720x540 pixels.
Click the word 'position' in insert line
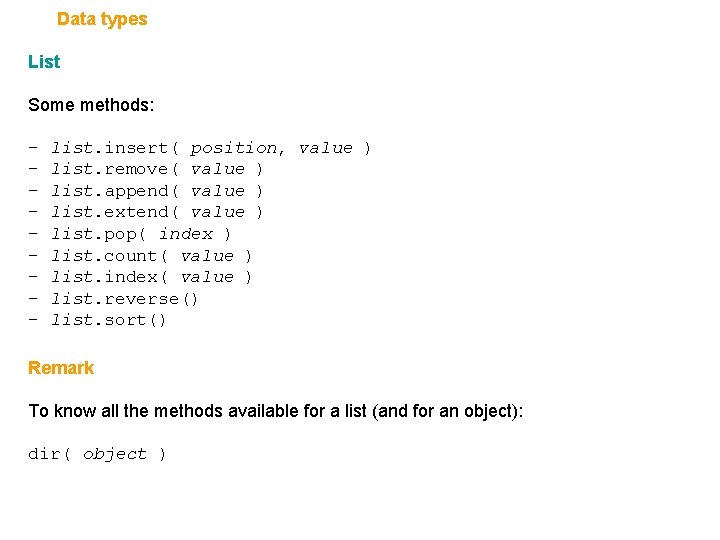pyautogui.click(x=234, y=148)
